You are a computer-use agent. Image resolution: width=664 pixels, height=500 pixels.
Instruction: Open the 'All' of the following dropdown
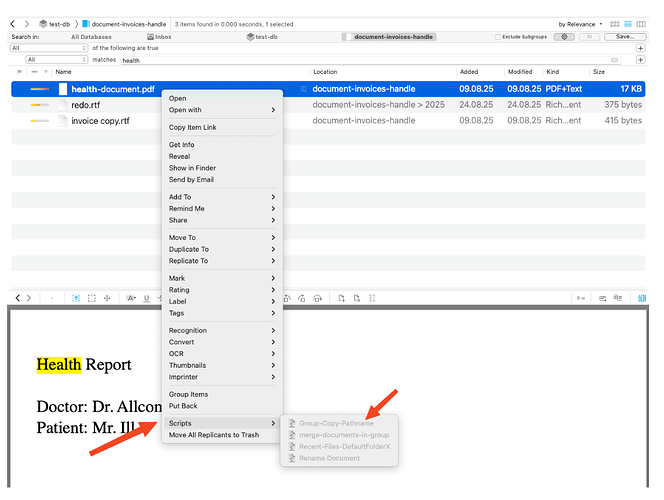tap(48, 48)
